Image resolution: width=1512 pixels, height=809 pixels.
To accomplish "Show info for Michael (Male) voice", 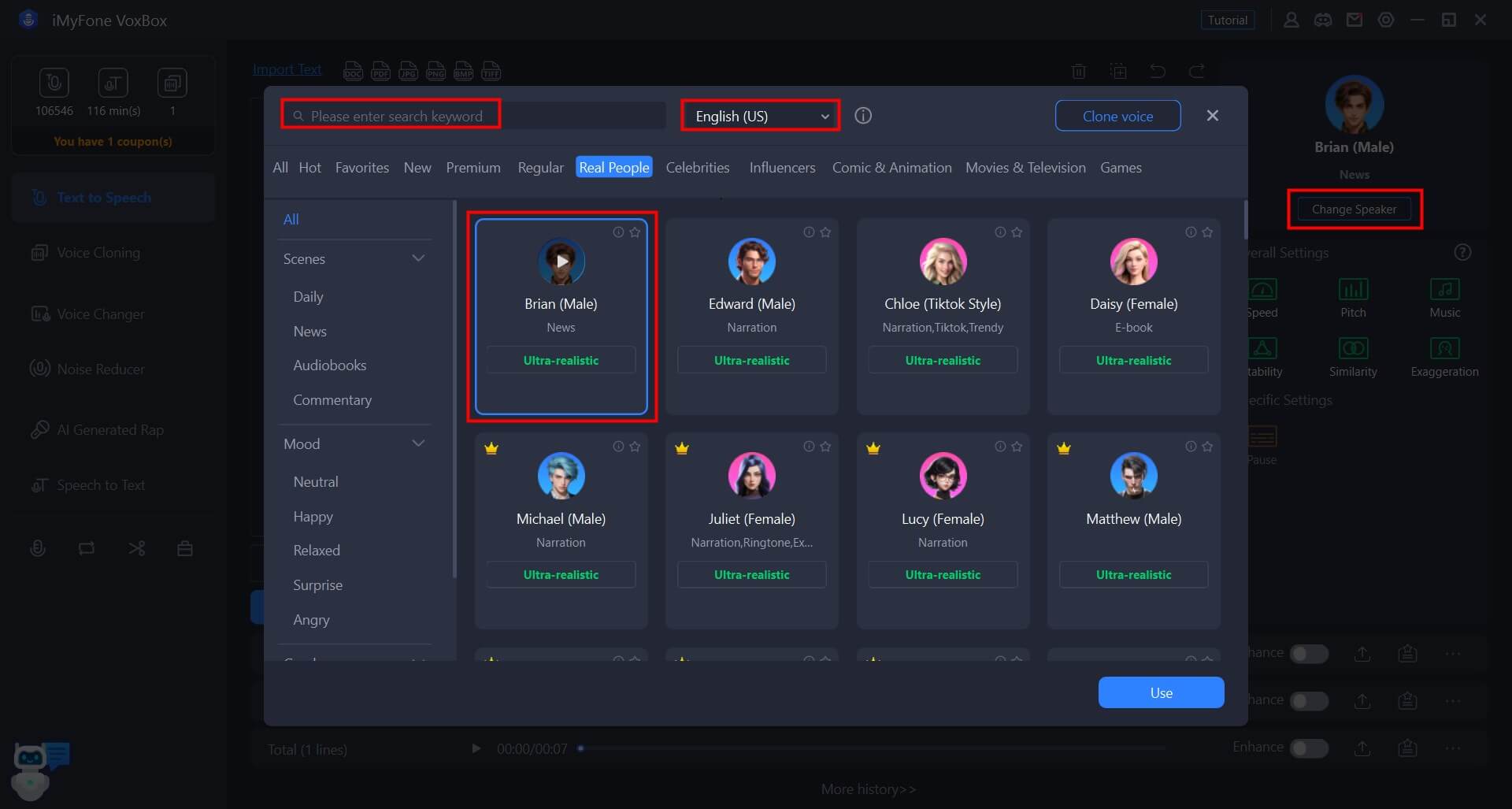I will 618,447.
